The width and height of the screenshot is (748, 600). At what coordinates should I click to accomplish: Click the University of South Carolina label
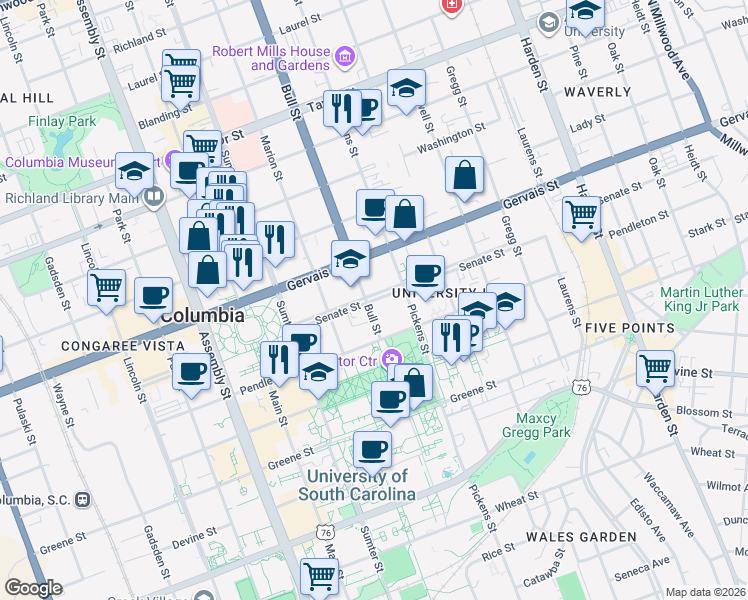[357, 485]
